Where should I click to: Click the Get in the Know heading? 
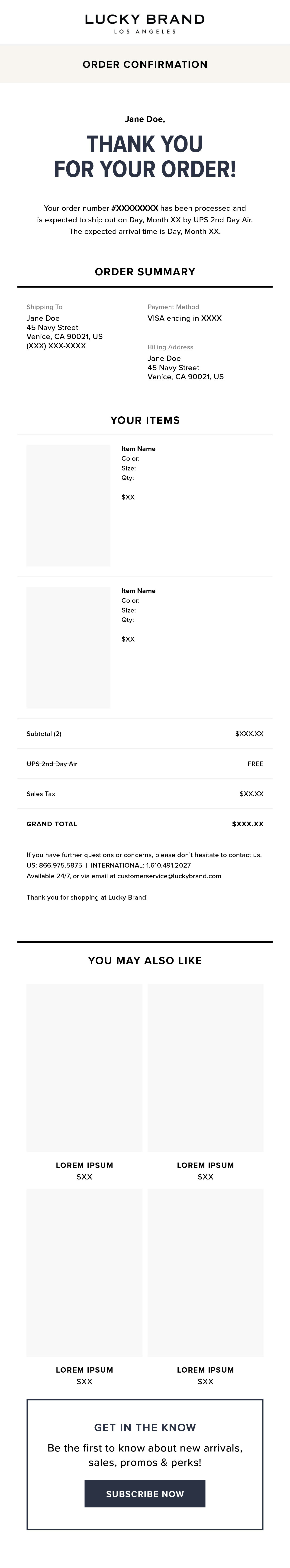(x=145, y=1427)
